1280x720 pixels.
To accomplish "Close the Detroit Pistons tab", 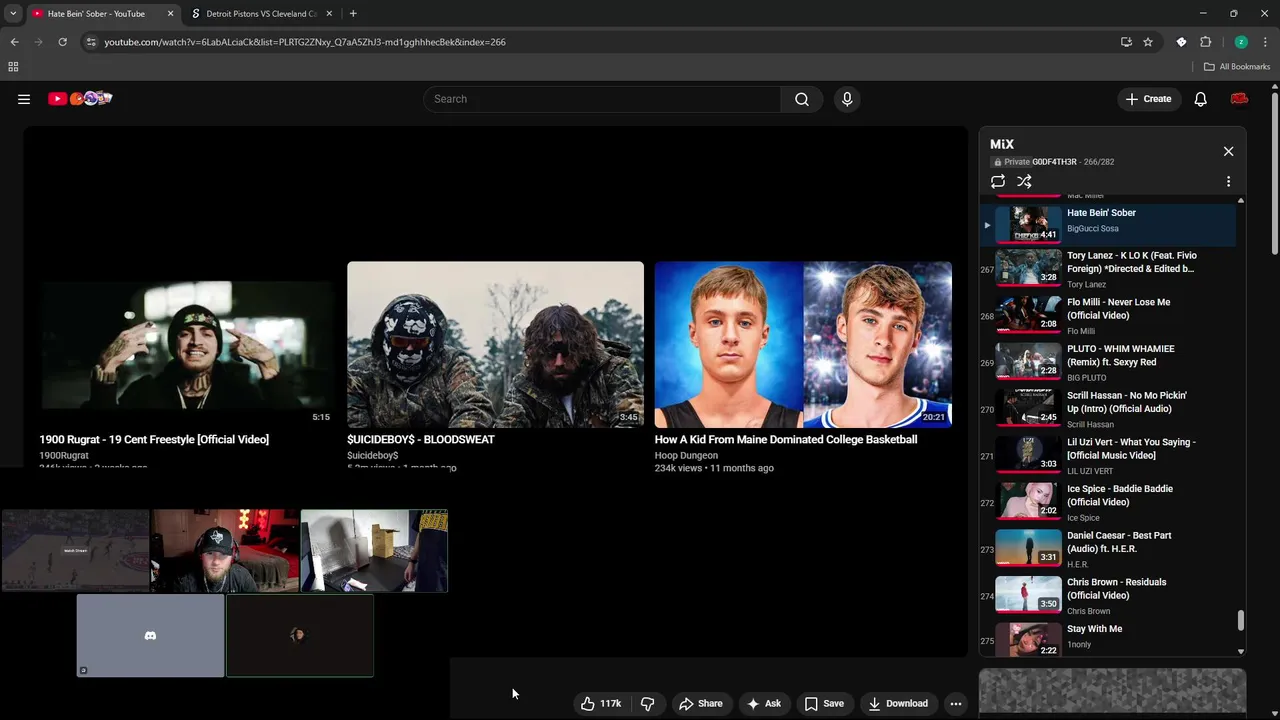I will point(329,14).
